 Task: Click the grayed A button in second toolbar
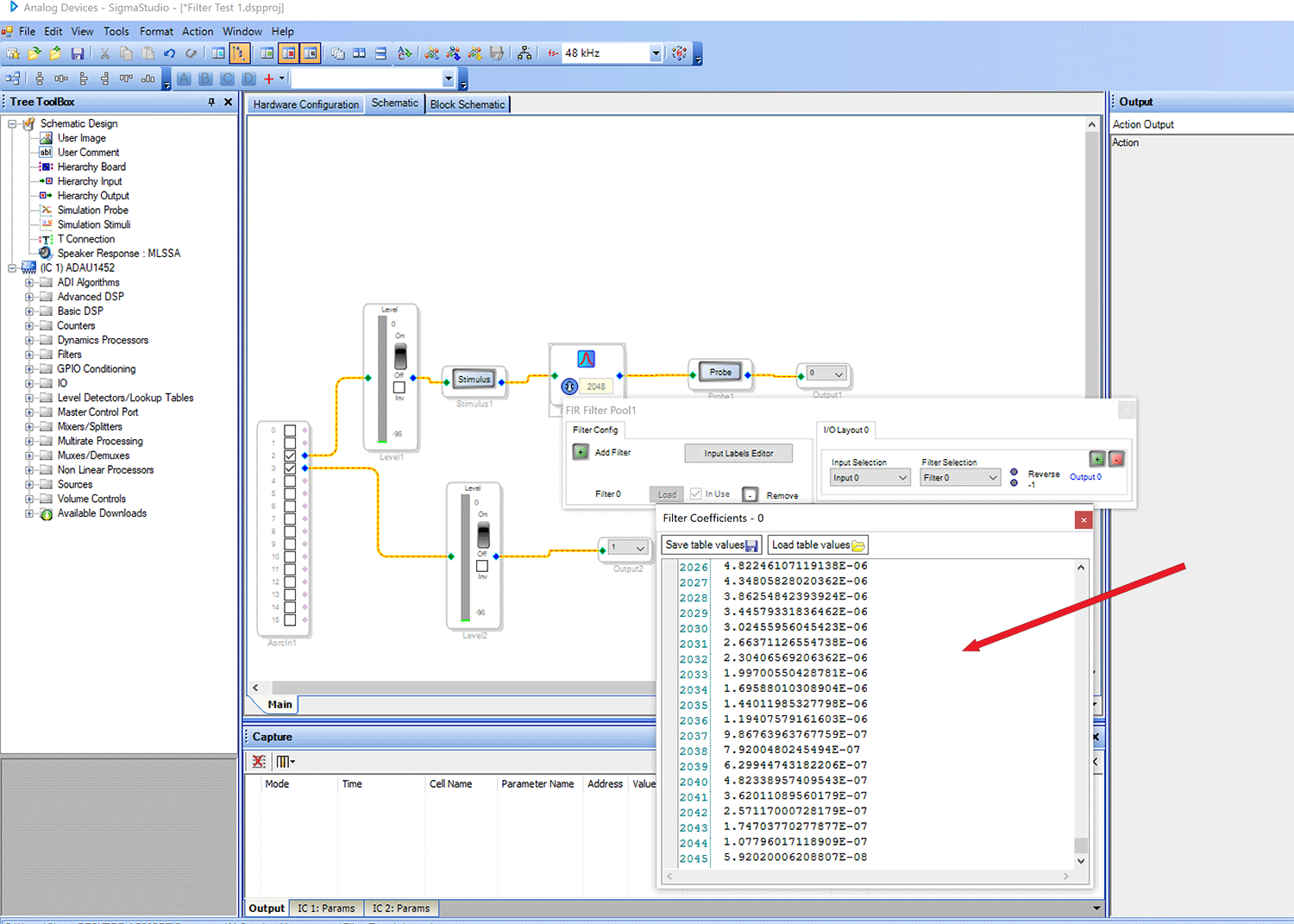(184, 79)
